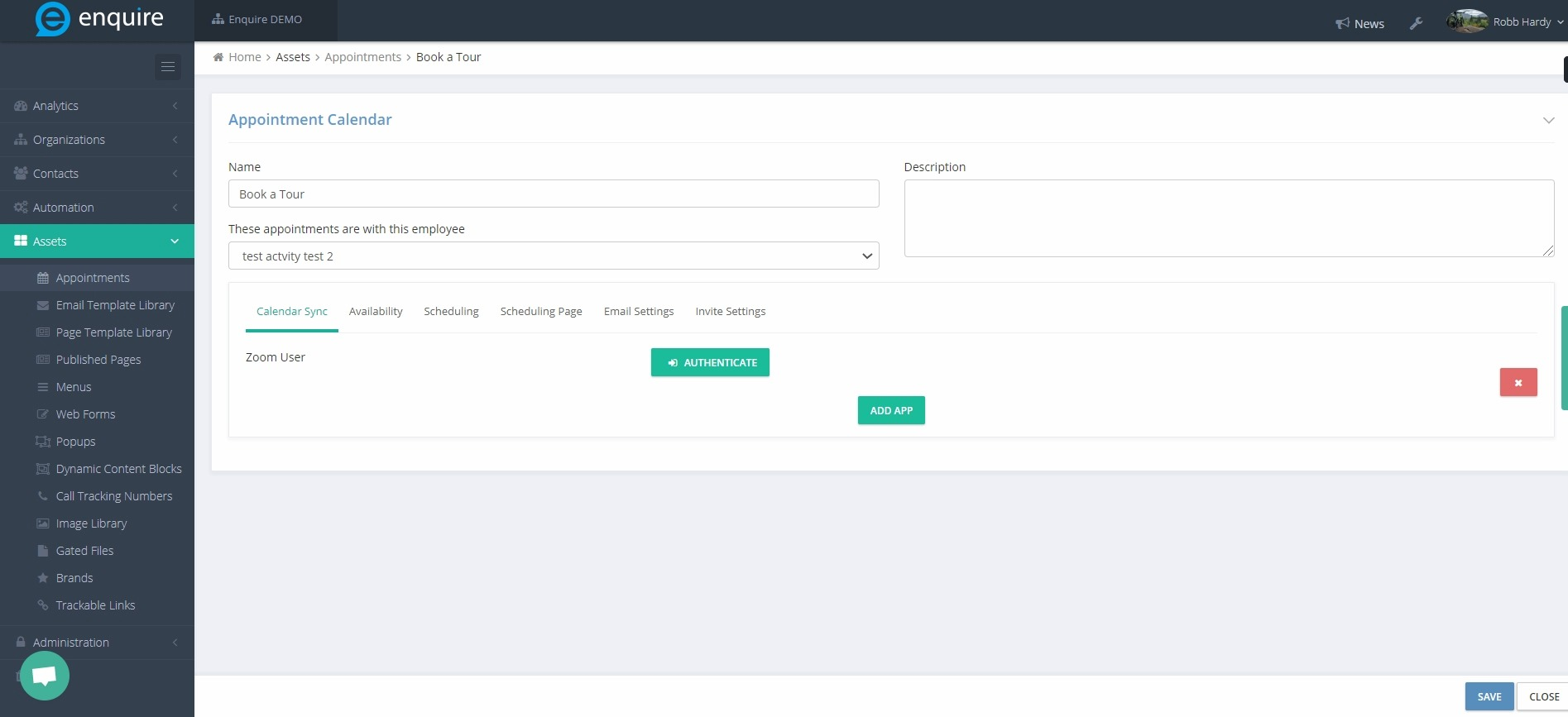Click the Description text area
The width and height of the screenshot is (1568, 717).
tap(1229, 218)
